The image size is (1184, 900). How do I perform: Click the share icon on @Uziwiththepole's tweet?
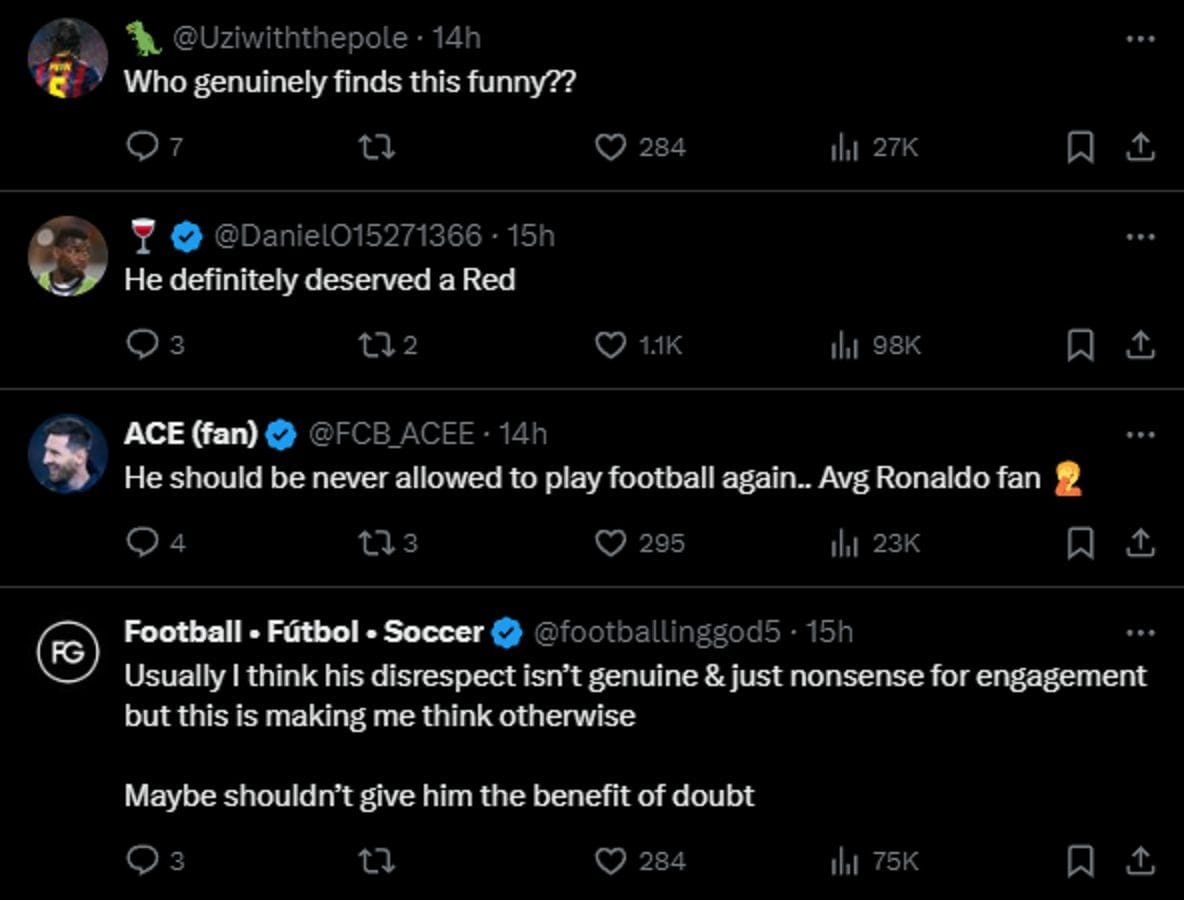click(x=1141, y=146)
